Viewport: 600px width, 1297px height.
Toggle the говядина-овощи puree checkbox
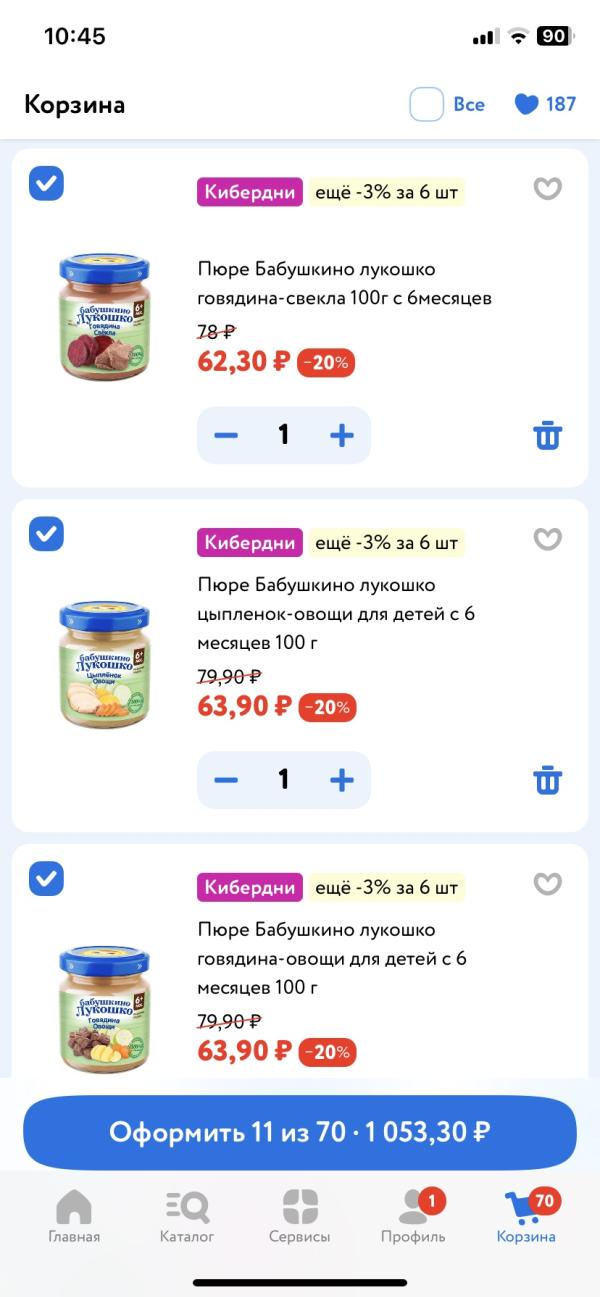click(46, 878)
